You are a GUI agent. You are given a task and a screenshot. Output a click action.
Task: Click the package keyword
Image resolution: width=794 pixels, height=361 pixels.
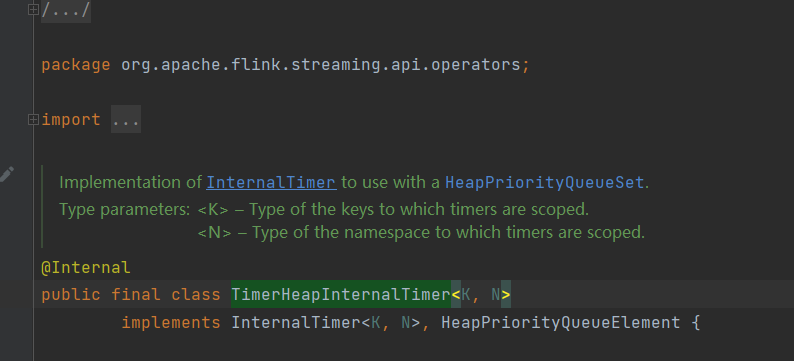pyautogui.click(x=76, y=65)
